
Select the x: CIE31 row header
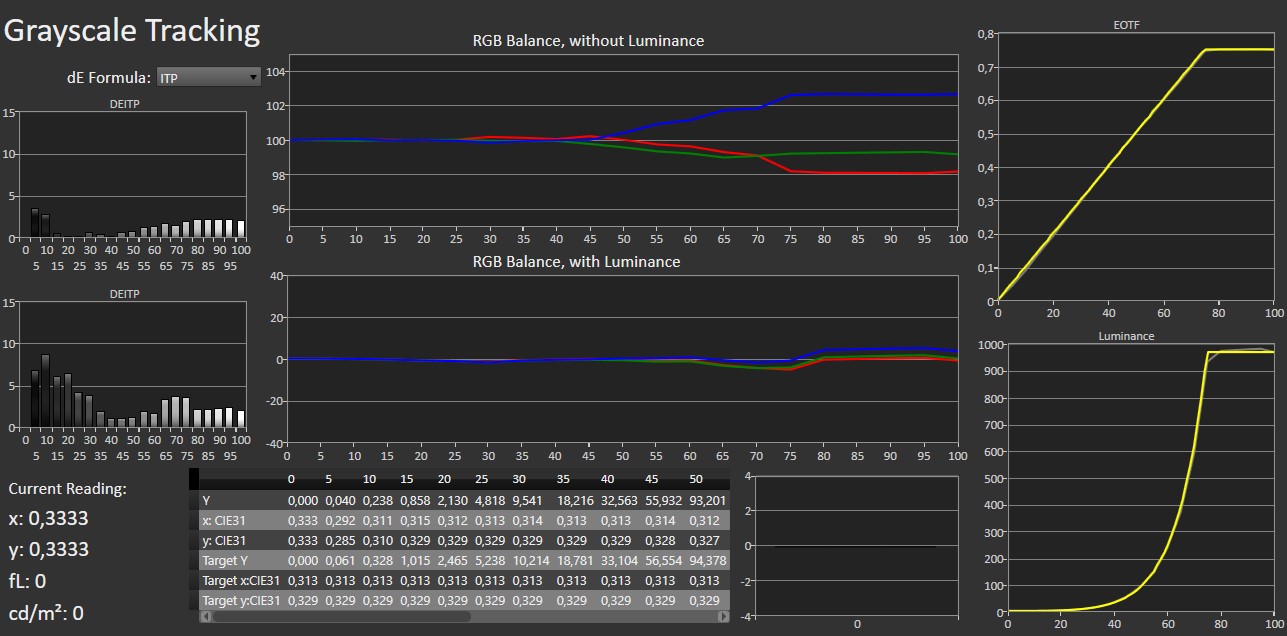(240, 520)
